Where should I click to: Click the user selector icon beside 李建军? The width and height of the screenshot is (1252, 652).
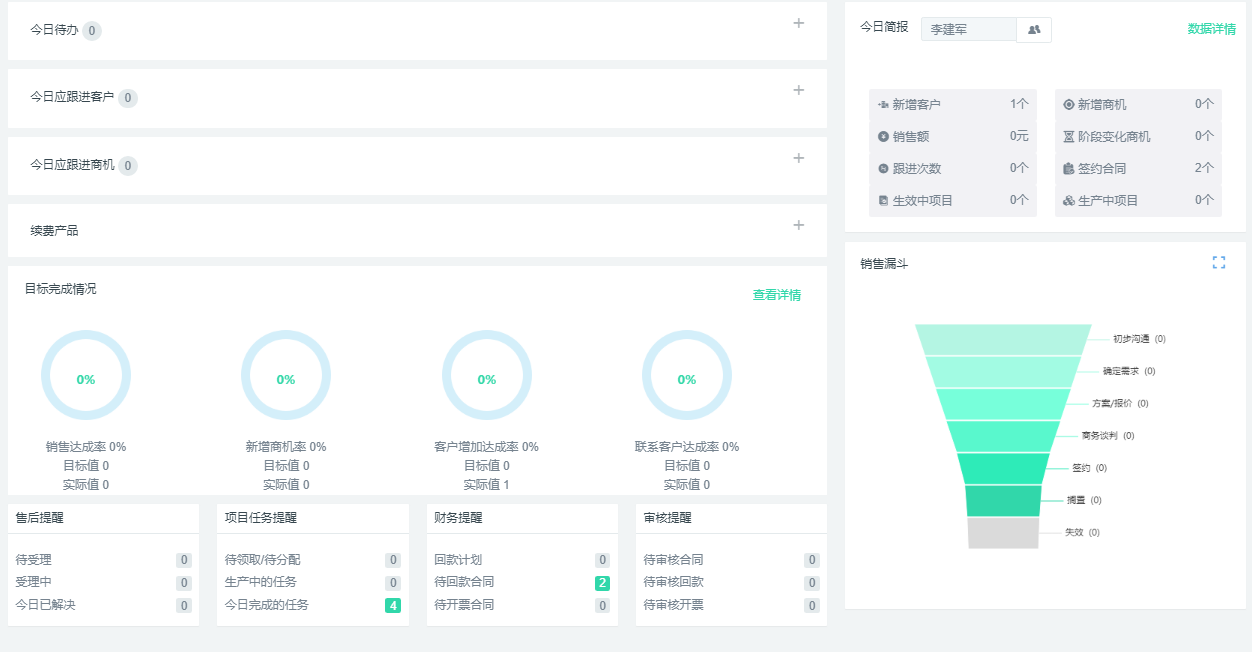click(x=1034, y=30)
